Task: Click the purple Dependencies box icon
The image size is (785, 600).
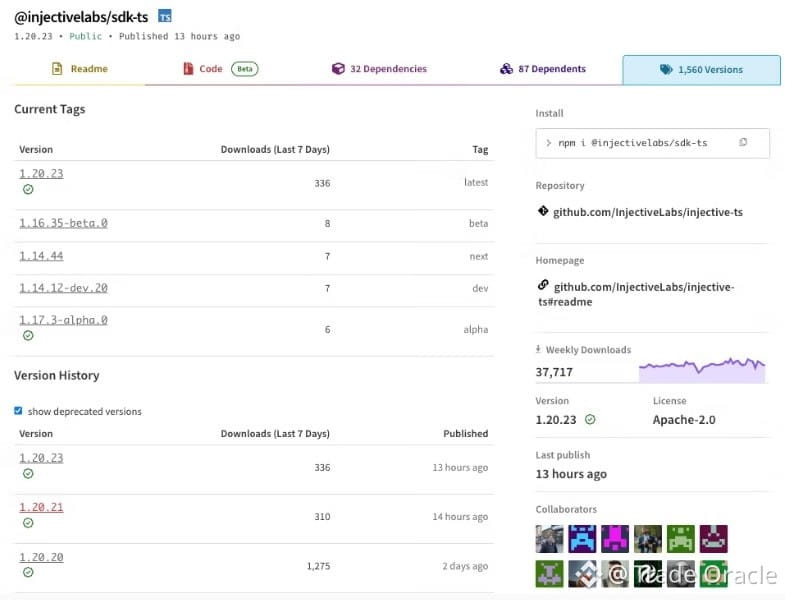Action: (338, 69)
